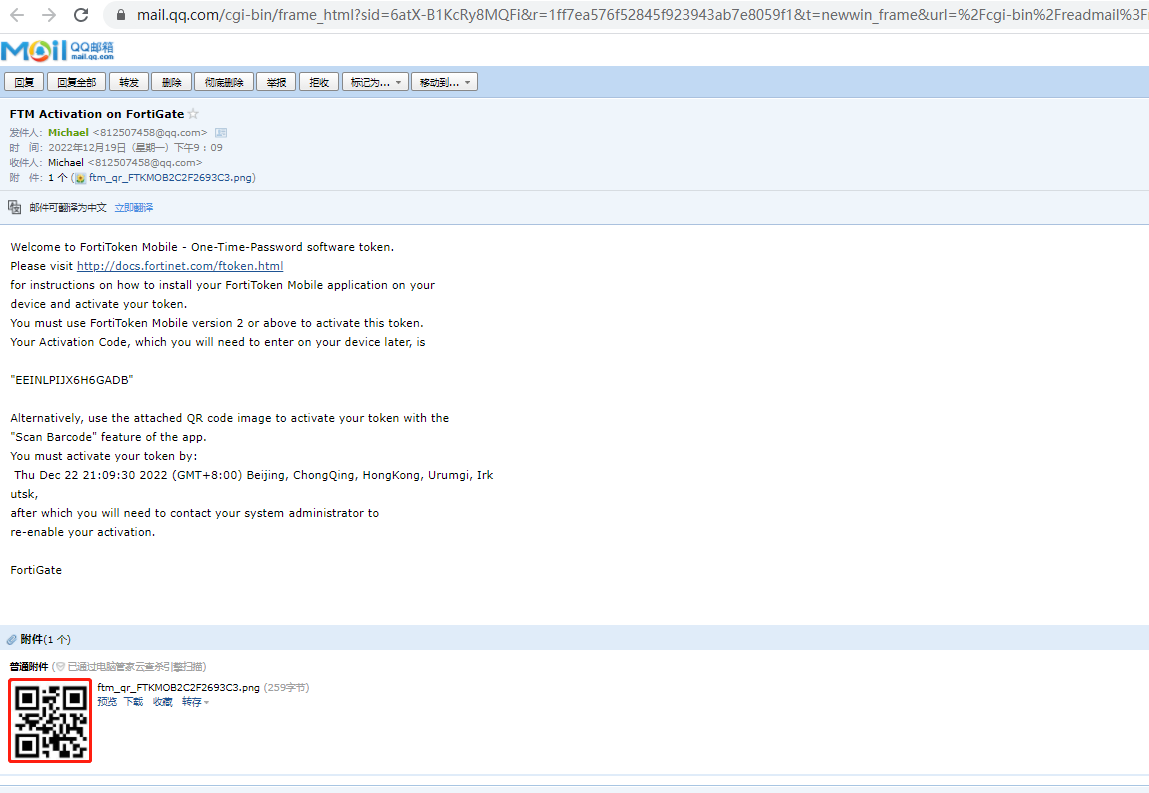This screenshot has height=793, width=1149.
Task: Click the sender contact card icon
Action: pyautogui.click(x=221, y=132)
